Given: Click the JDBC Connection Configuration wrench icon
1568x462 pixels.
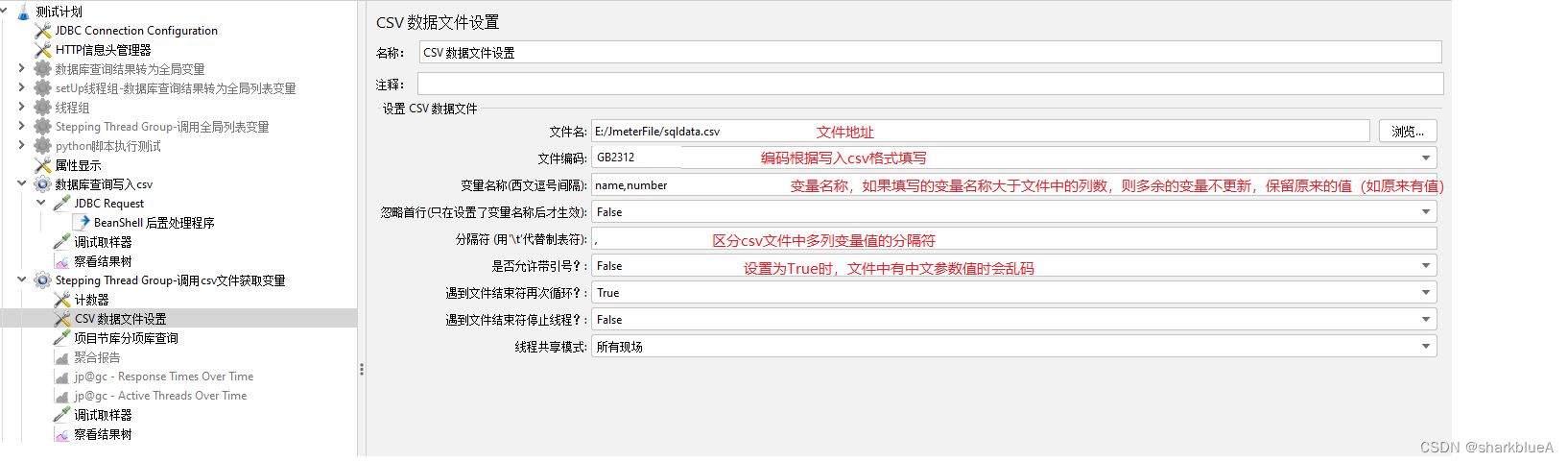Looking at the screenshot, I should [x=43, y=31].
